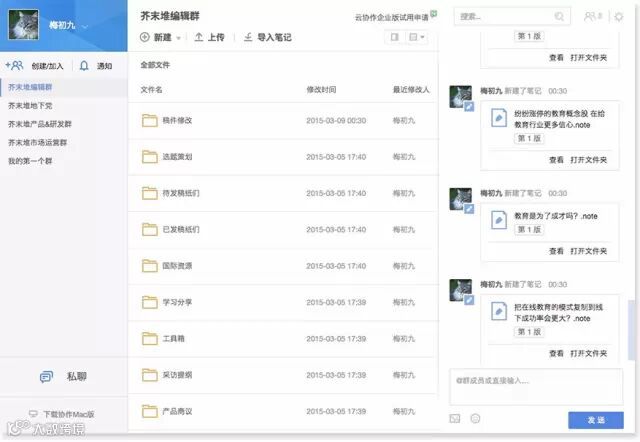Click the chat panel vertical scrollbar
The height and width of the screenshot is (442, 640).
point(631,330)
